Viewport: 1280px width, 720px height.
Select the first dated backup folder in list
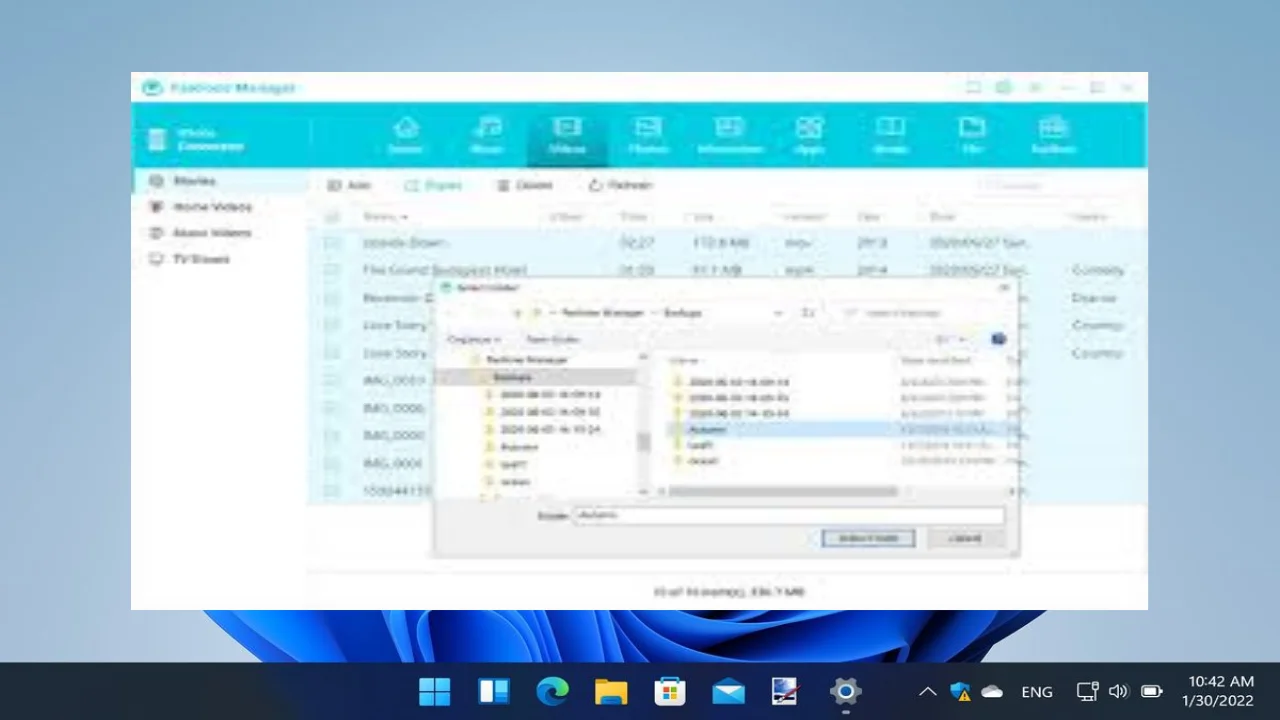click(x=739, y=382)
